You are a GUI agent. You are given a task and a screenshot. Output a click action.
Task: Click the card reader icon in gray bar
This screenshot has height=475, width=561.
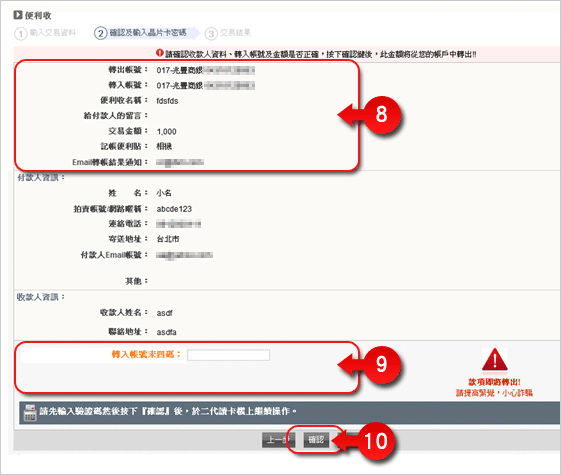pyautogui.click(x=30, y=413)
